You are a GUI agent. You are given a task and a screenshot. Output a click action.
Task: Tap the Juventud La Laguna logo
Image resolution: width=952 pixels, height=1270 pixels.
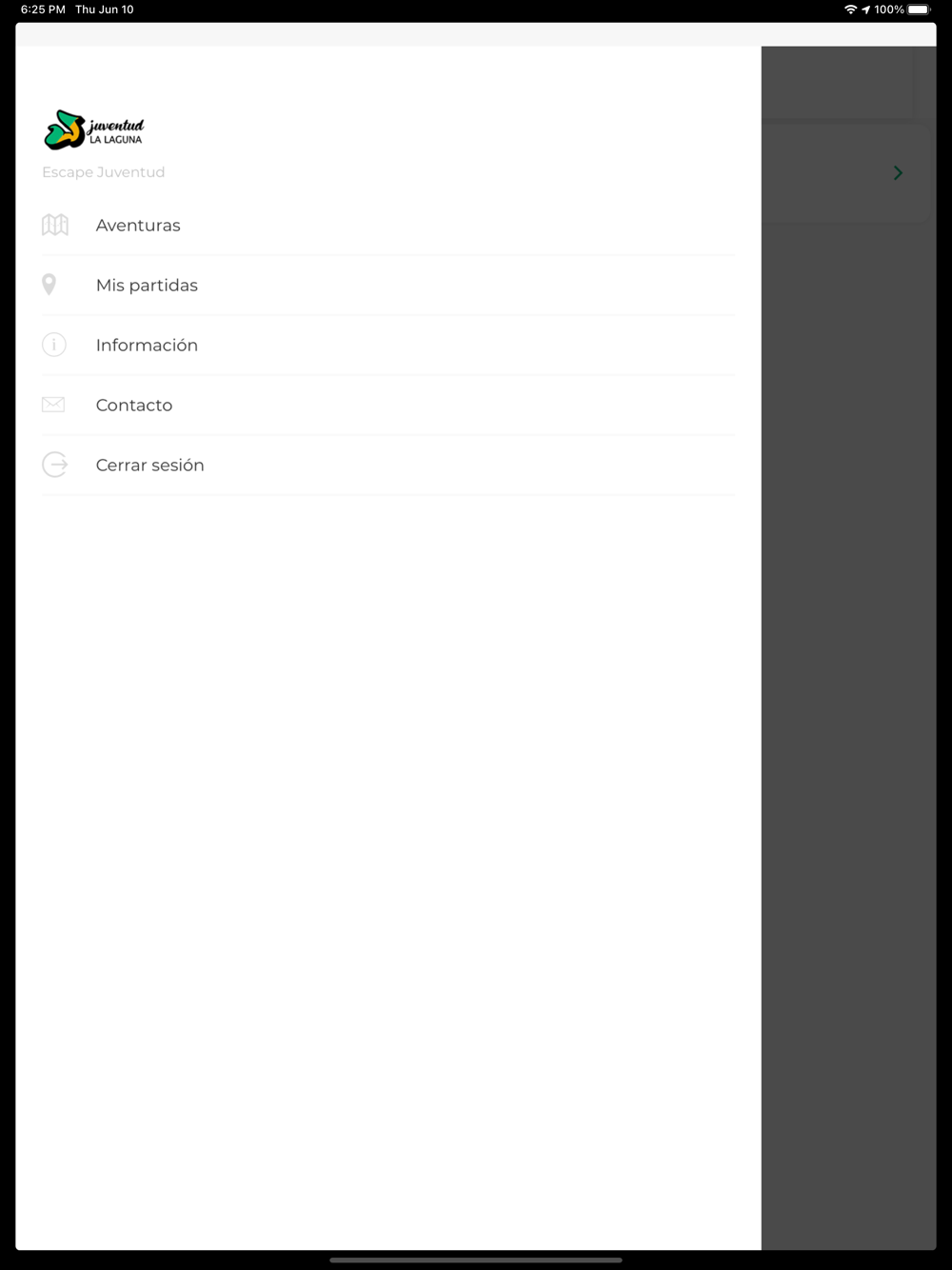[x=93, y=130]
